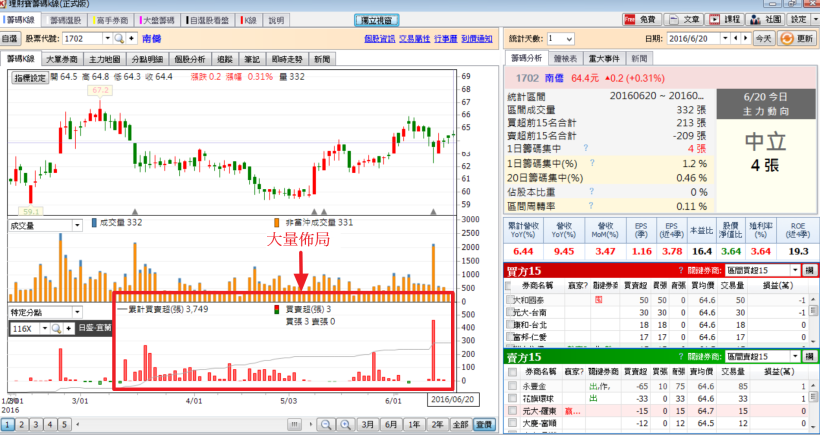Check the box for 富邦-仁愛 row

click(510, 337)
